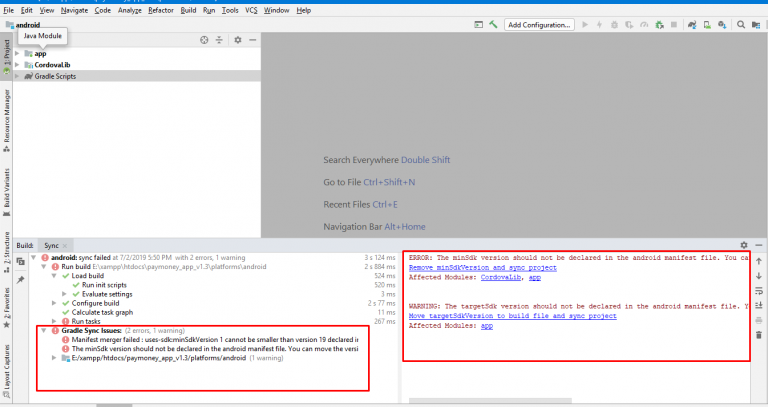Click the green hammer Make Project icon

491,24
